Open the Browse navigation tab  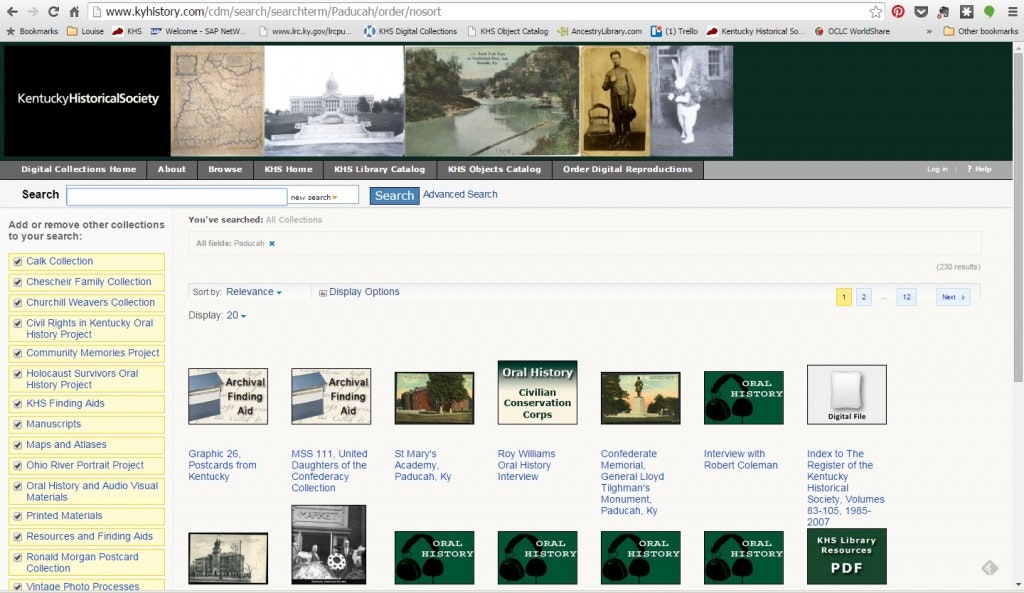tap(225, 169)
